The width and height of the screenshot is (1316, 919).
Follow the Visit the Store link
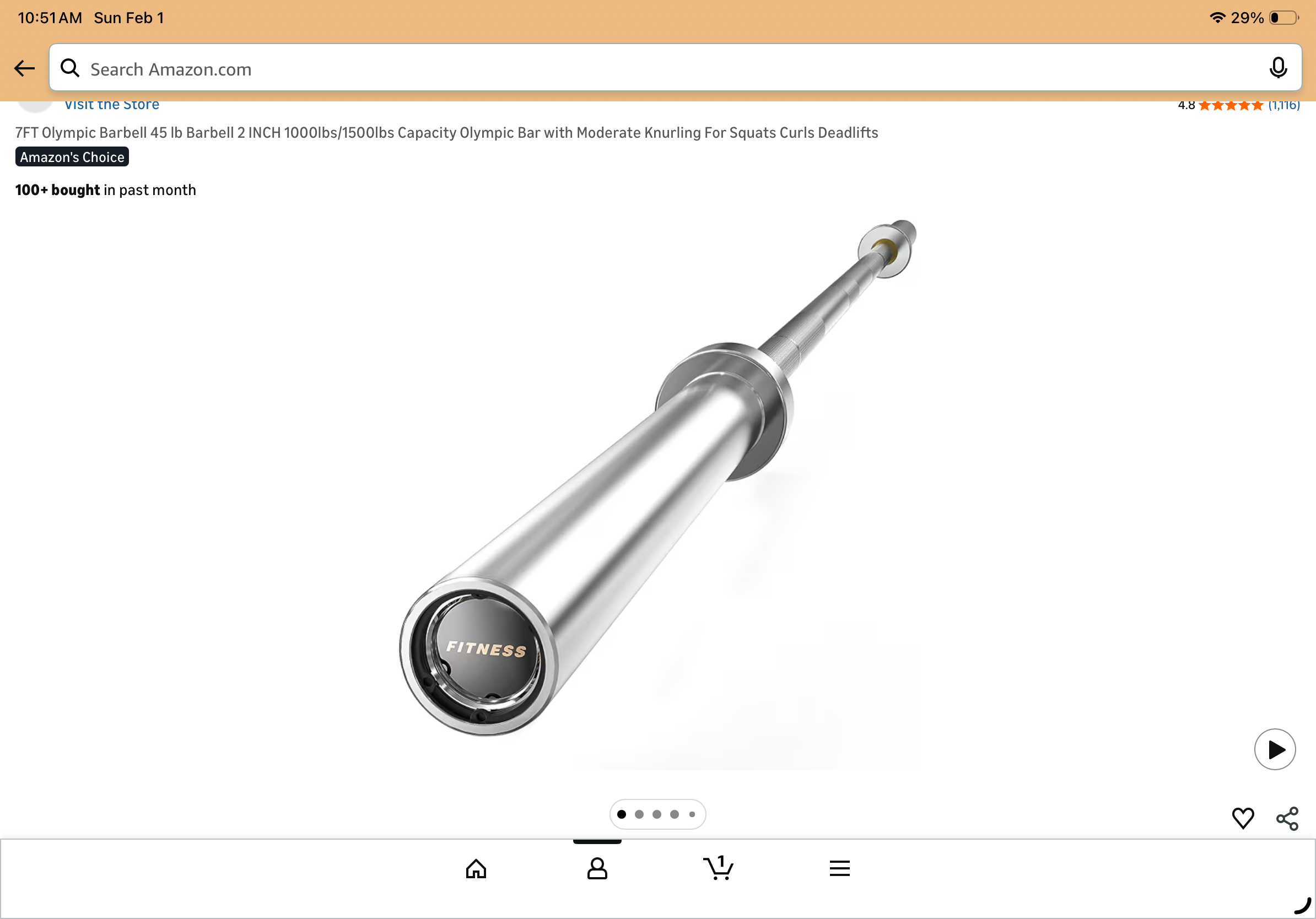(x=112, y=105)
